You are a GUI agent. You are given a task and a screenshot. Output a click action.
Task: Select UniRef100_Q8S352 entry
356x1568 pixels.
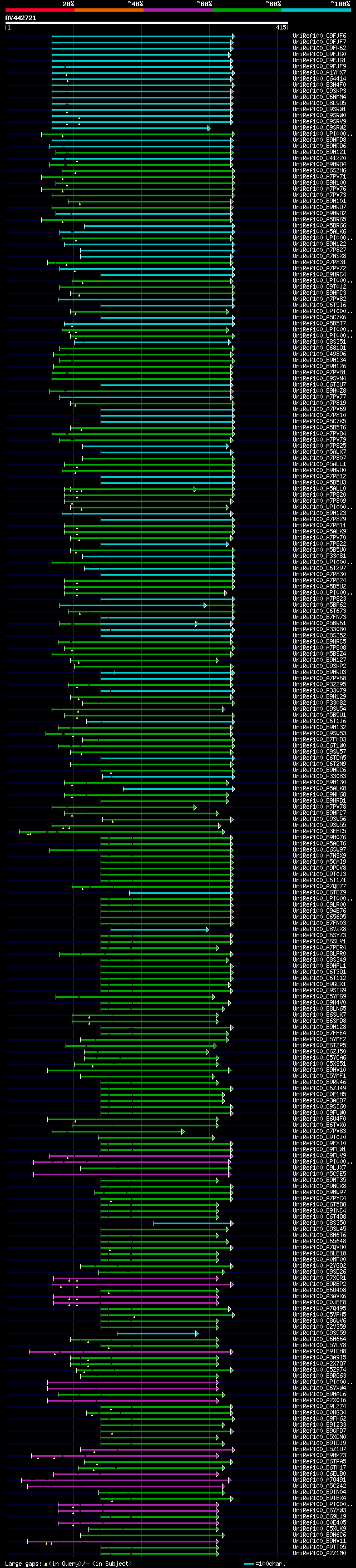[x=319, y=635]
